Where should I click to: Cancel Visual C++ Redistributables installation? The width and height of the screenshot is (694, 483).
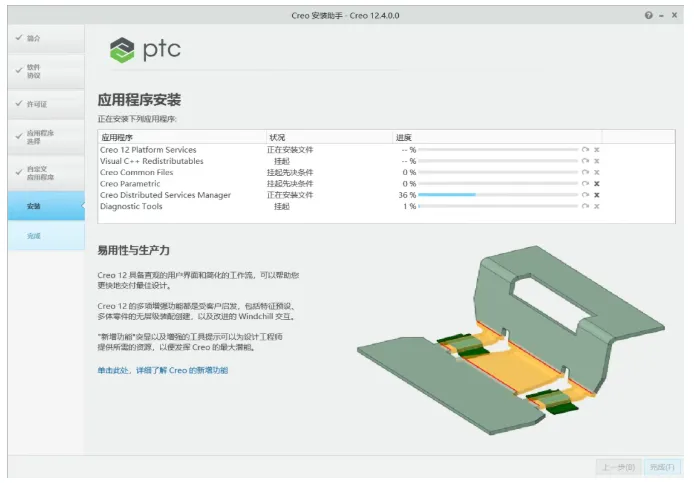(597, 161)
